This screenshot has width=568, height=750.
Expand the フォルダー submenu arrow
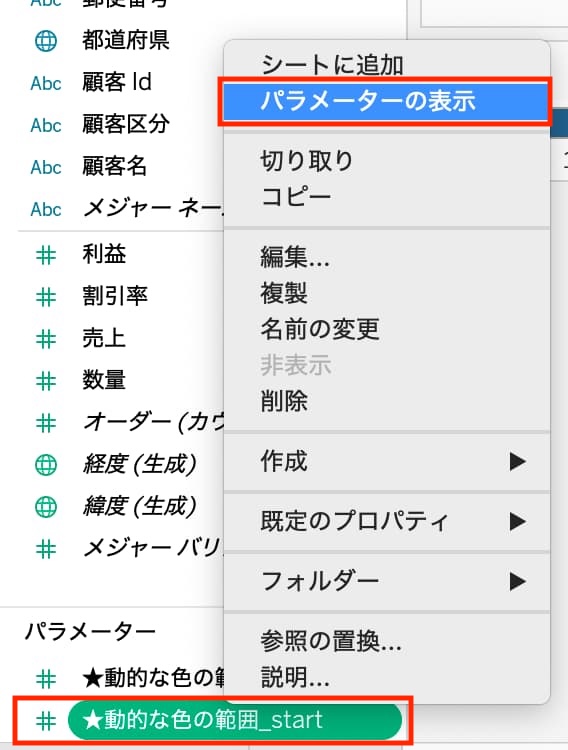point(518,582)
